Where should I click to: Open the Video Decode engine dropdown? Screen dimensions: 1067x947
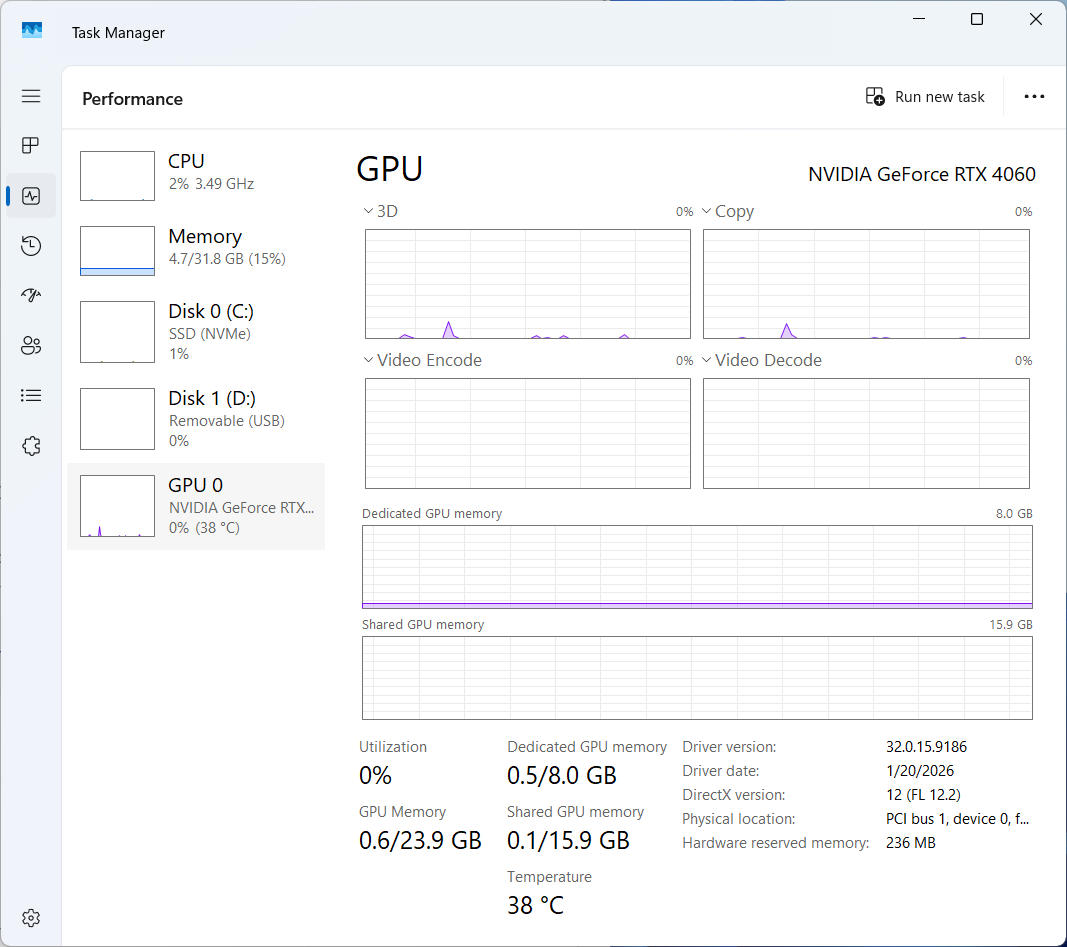point(762,361)
